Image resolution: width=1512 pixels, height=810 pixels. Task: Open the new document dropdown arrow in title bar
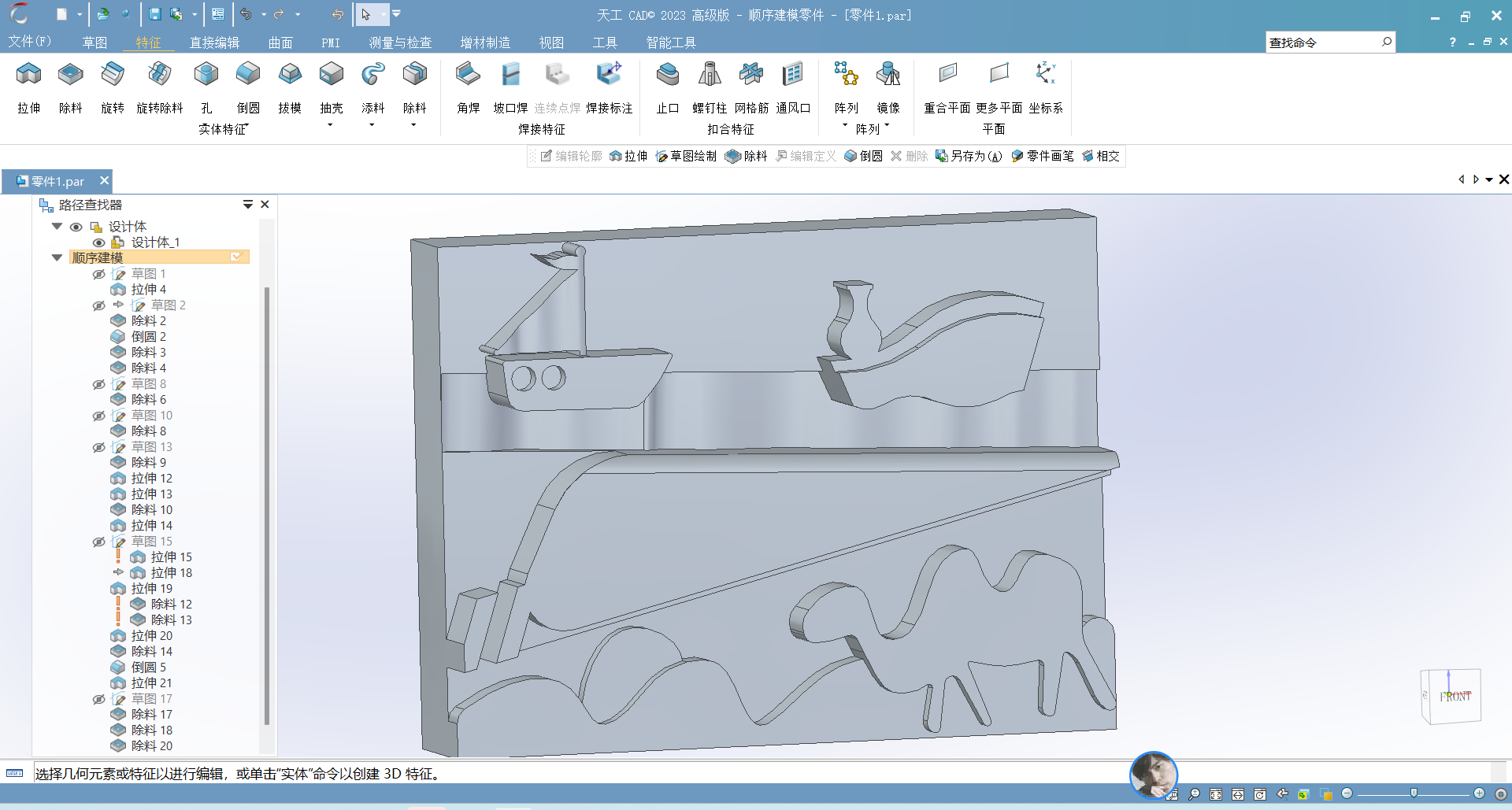pos(79,14)
